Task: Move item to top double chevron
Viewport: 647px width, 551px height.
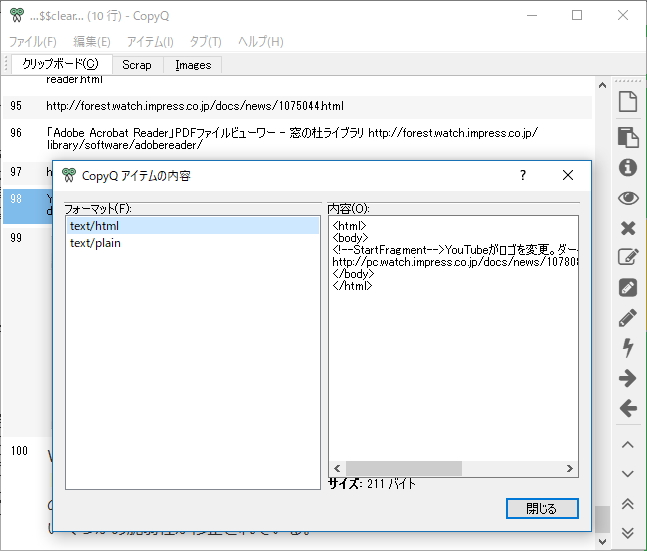Action: point(628,504)
